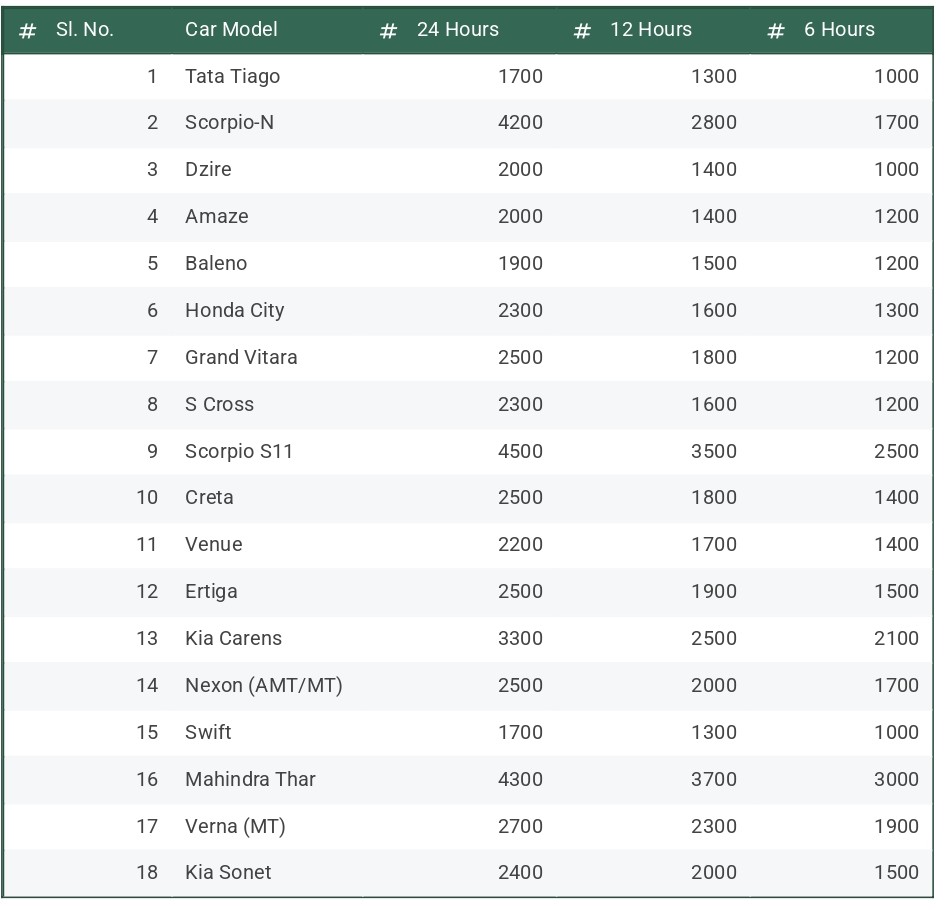The width and height of the screenshot is (950, 913).
Task: Click the hash icon beside 6 Hours
Action: [776, 30]
